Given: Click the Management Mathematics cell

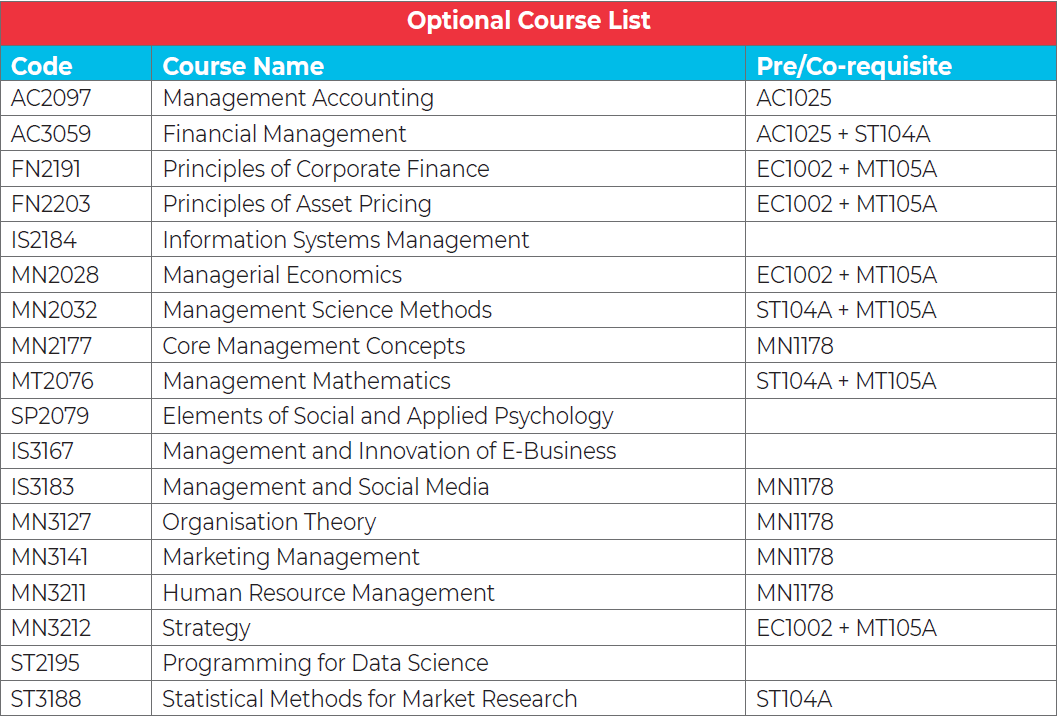Looking at the screenshot, I should (306, 381).
